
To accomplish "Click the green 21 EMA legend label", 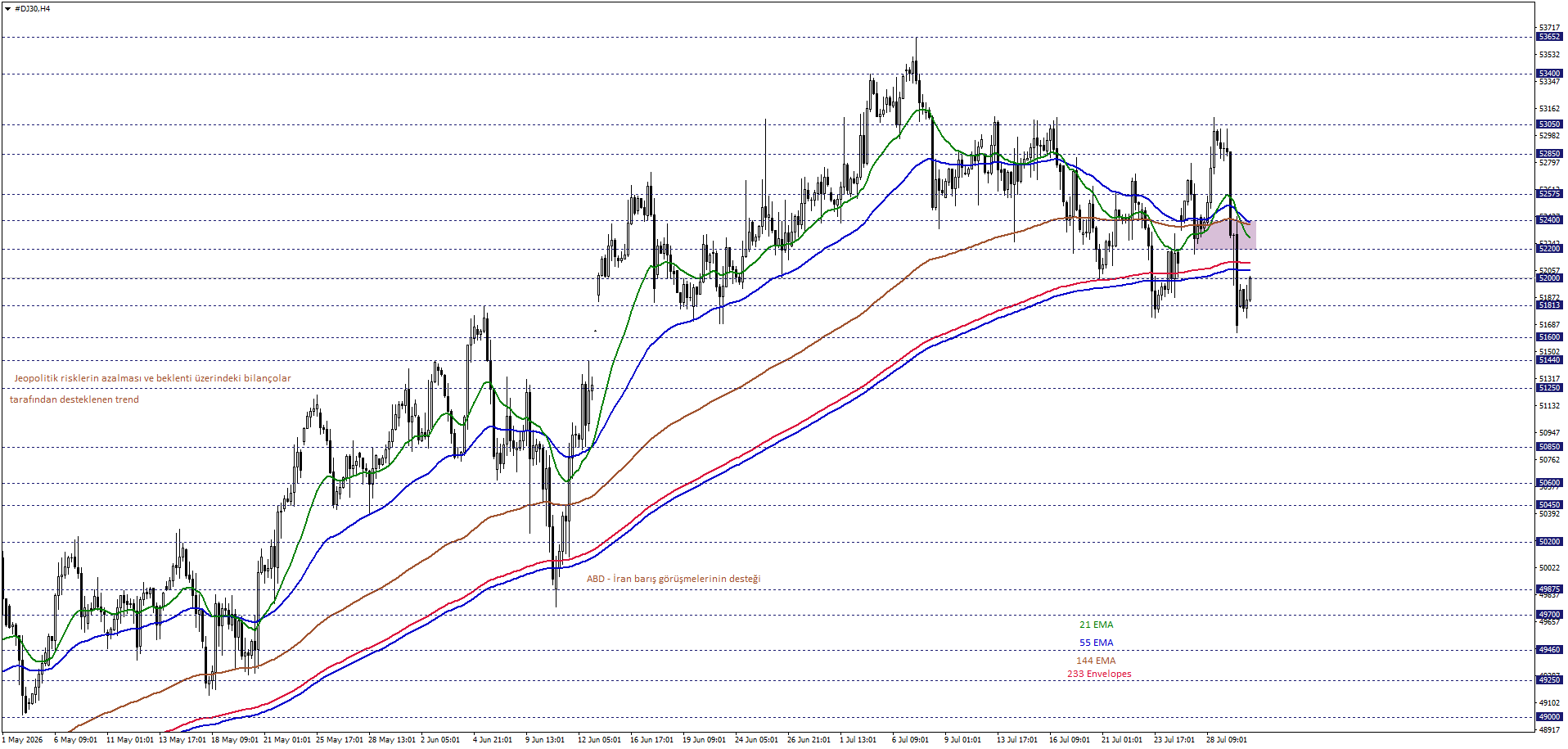I will 1096,625.
